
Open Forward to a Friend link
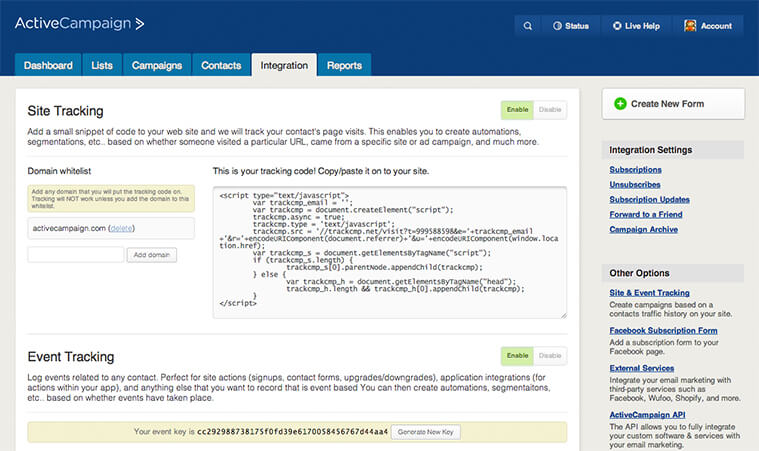coord(646,214)
